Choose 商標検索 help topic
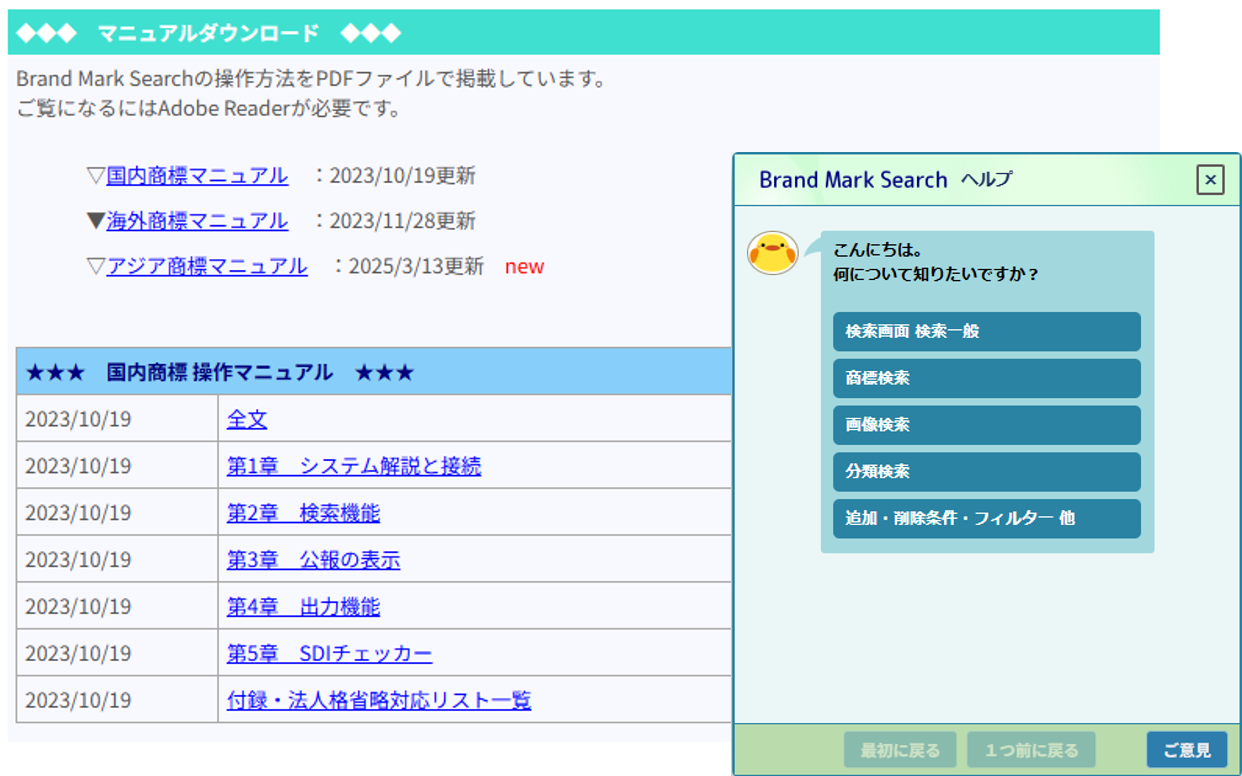The width and height of the screenshot is (1242, 776). [x=986, y=378]
